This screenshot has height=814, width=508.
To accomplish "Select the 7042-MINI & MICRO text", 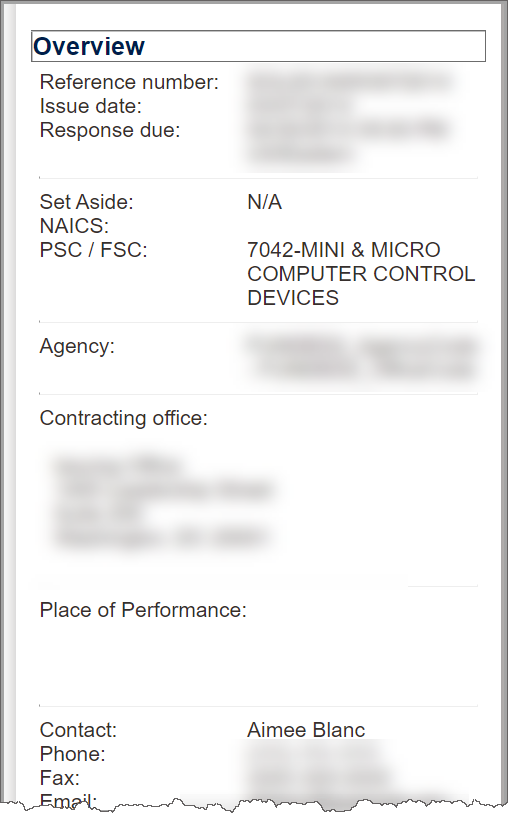I will [344, 250].
